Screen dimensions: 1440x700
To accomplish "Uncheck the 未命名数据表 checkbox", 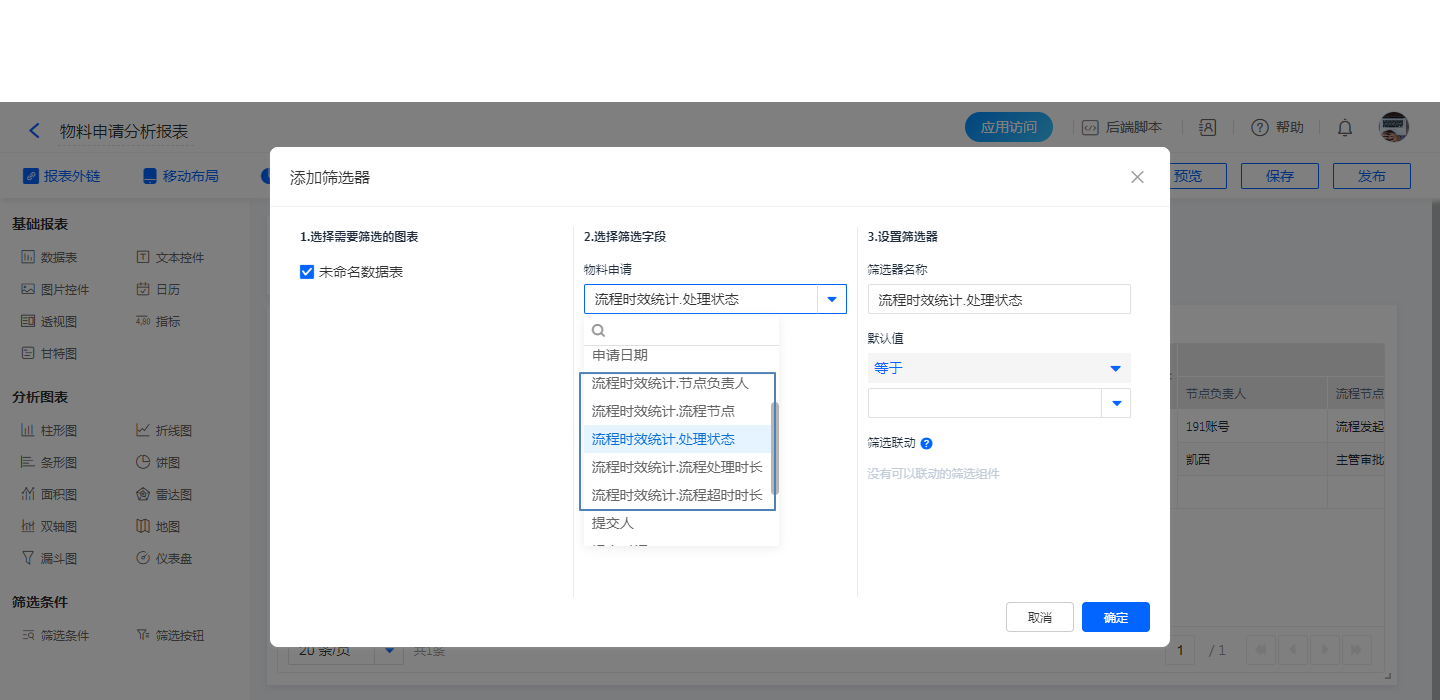I will pyautogui.click(x=308, y=272).
